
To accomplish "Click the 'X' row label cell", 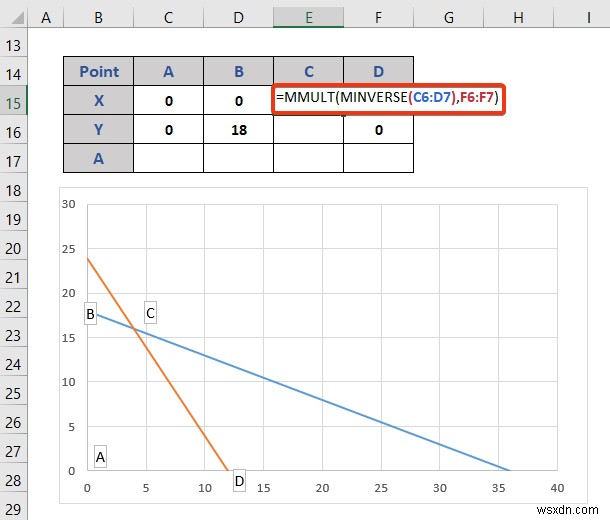I will [98, 100].
